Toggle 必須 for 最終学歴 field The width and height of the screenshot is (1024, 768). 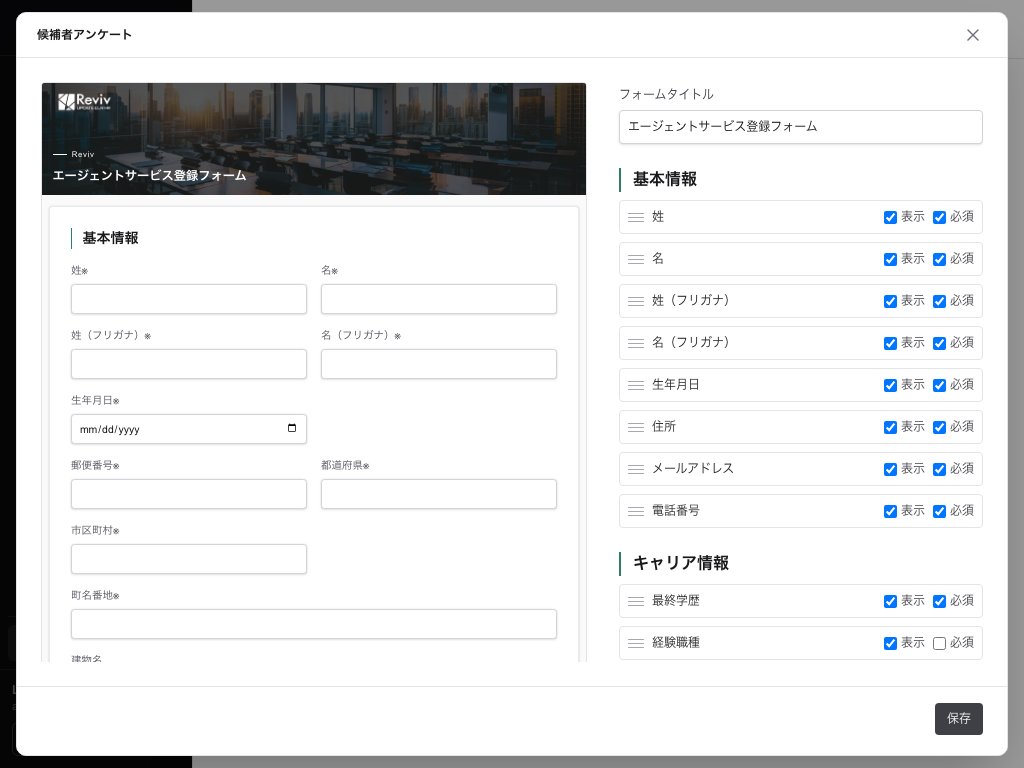(939, 601)
